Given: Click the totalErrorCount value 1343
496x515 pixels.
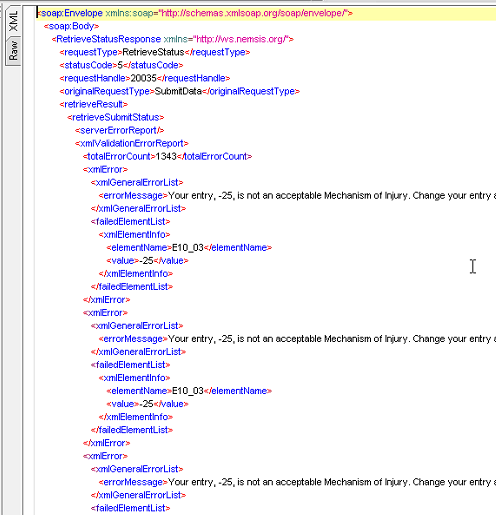Looking at the screenshot, I should (x=166, y=156).
